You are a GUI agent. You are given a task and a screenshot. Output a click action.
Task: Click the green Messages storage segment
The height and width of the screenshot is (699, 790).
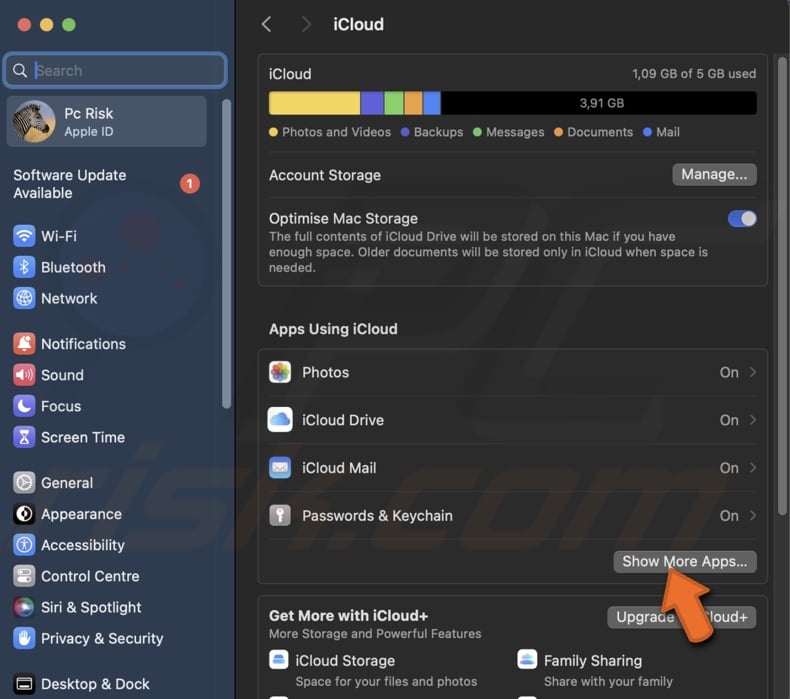tap(393, 103)
